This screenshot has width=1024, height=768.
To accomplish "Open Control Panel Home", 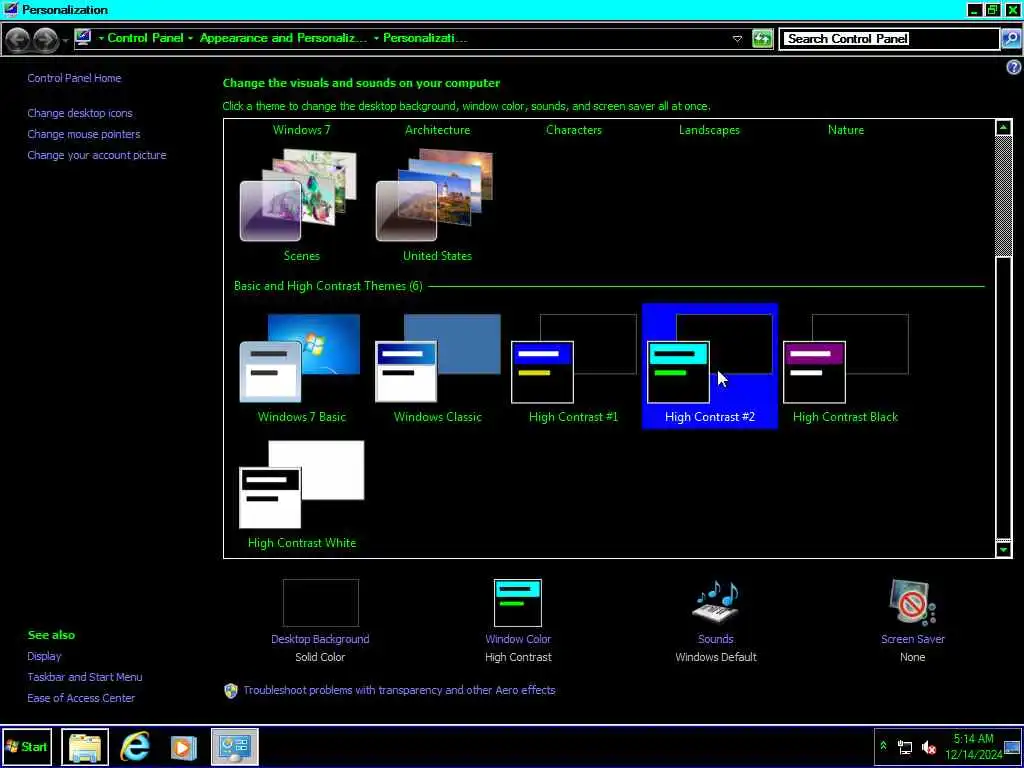I will point(74,78).
